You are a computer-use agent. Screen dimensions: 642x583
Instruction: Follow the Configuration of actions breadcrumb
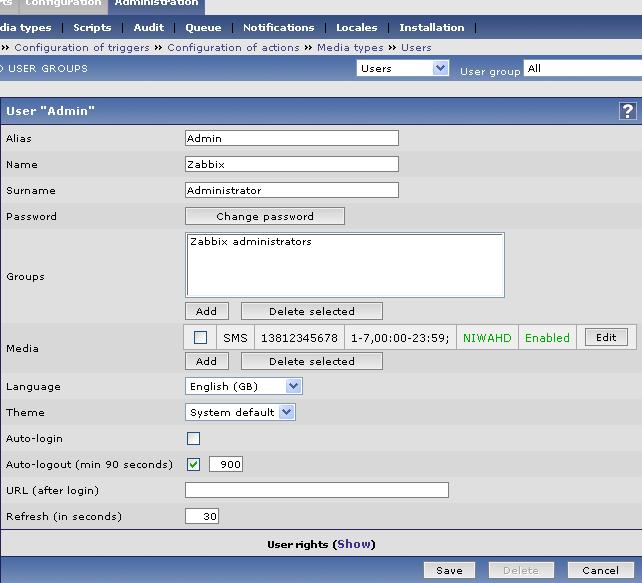pyautogui.click(x=233, y=47)
